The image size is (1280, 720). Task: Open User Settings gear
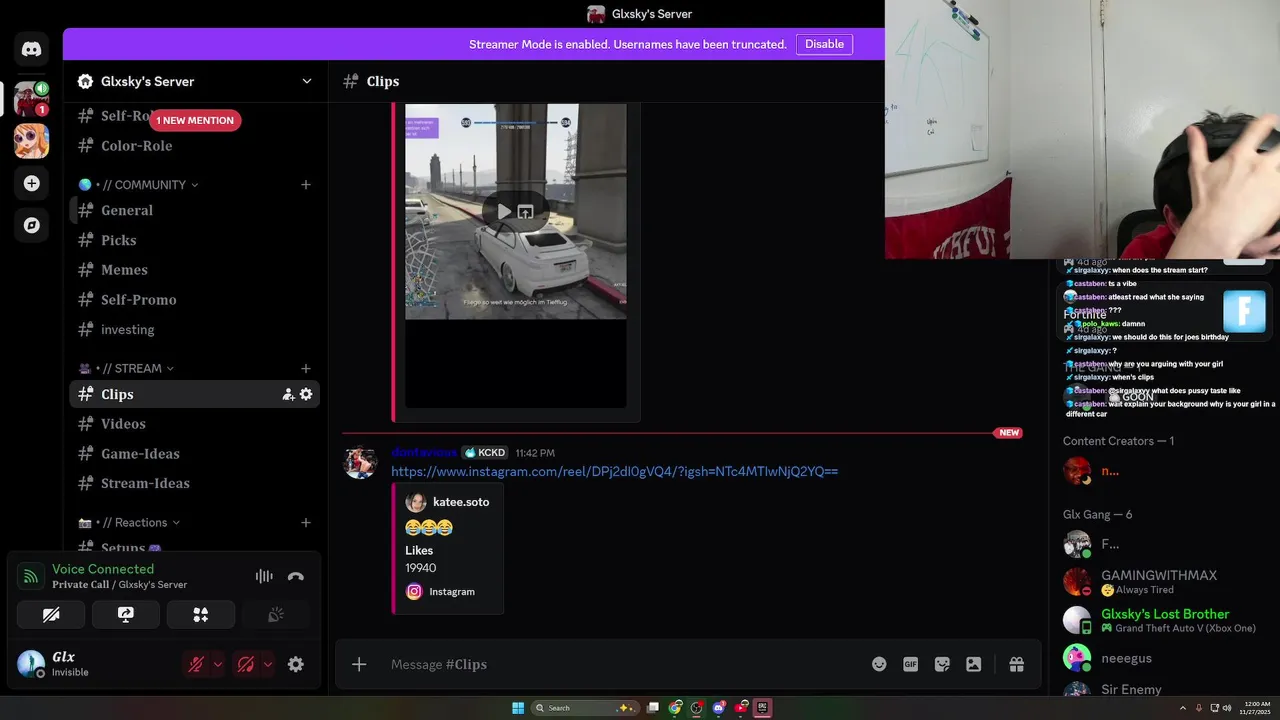point(296,664)
